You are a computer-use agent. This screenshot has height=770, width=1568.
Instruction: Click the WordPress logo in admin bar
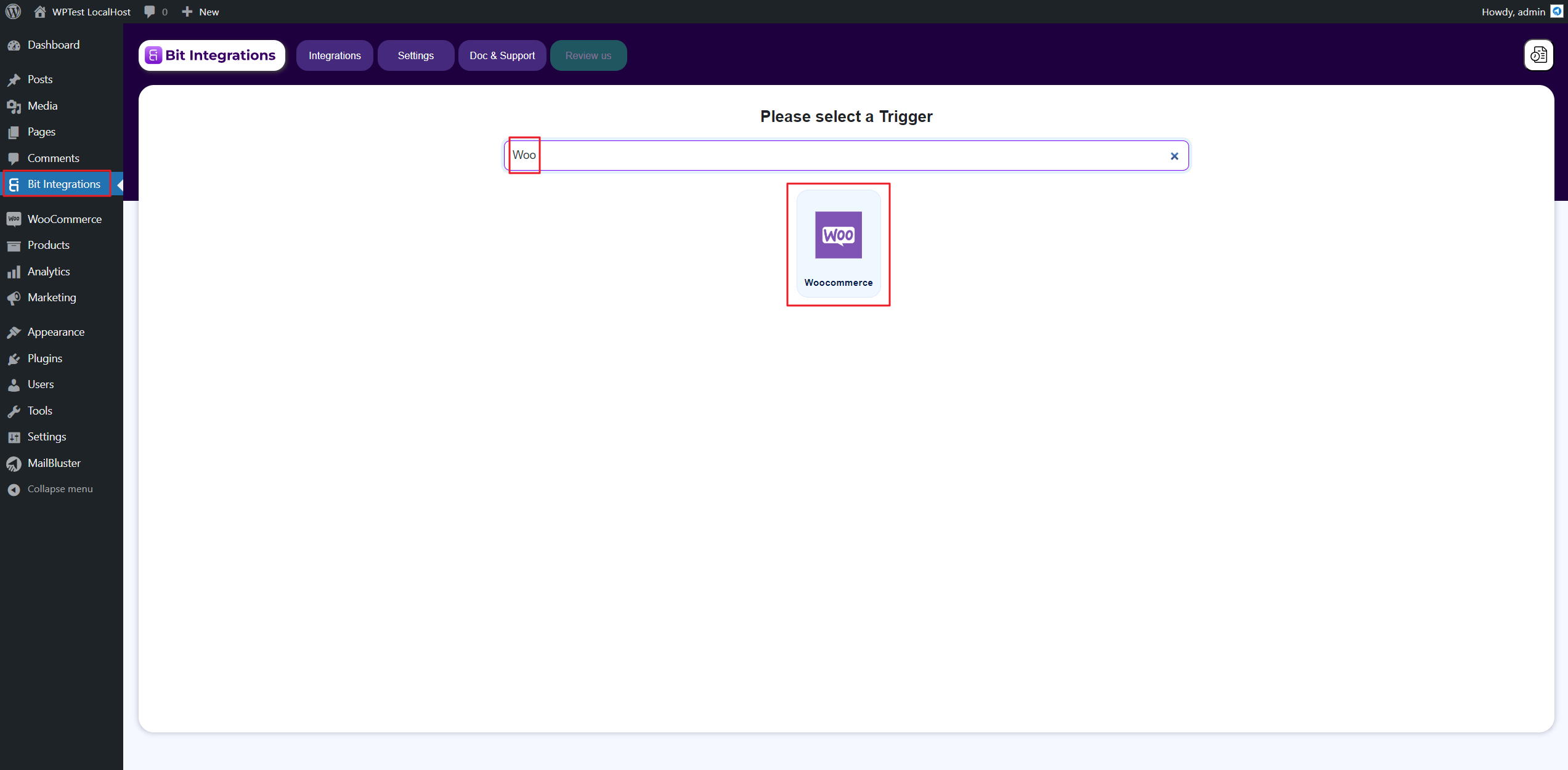click(13, 12)
